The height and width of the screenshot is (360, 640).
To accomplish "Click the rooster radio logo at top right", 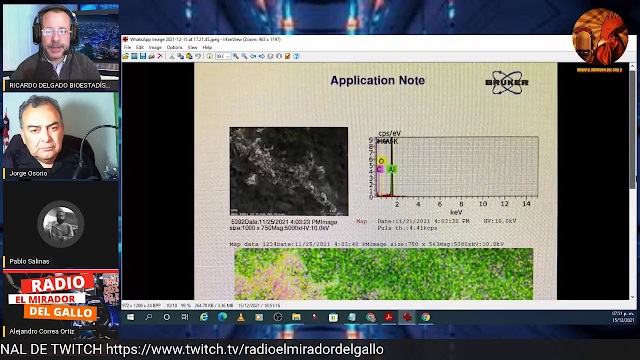I will pos(599,38).
